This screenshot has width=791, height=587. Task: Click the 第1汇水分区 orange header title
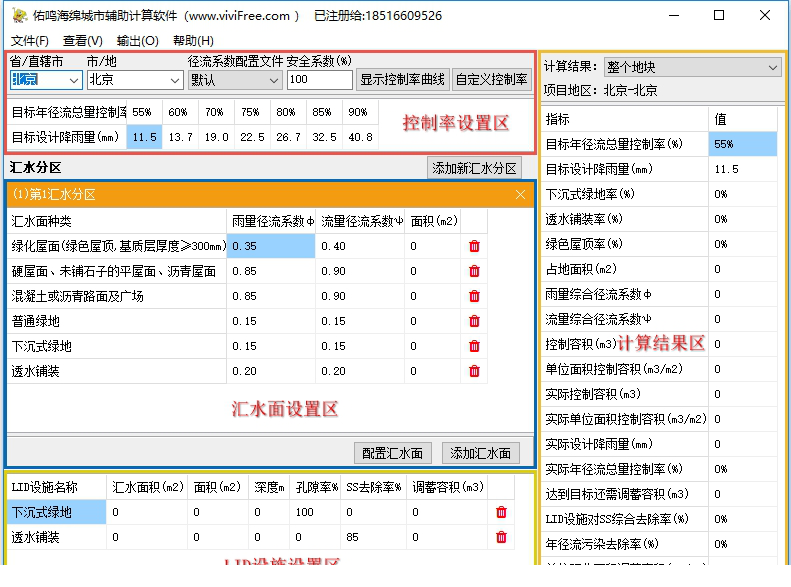click(x=54, y=195)
